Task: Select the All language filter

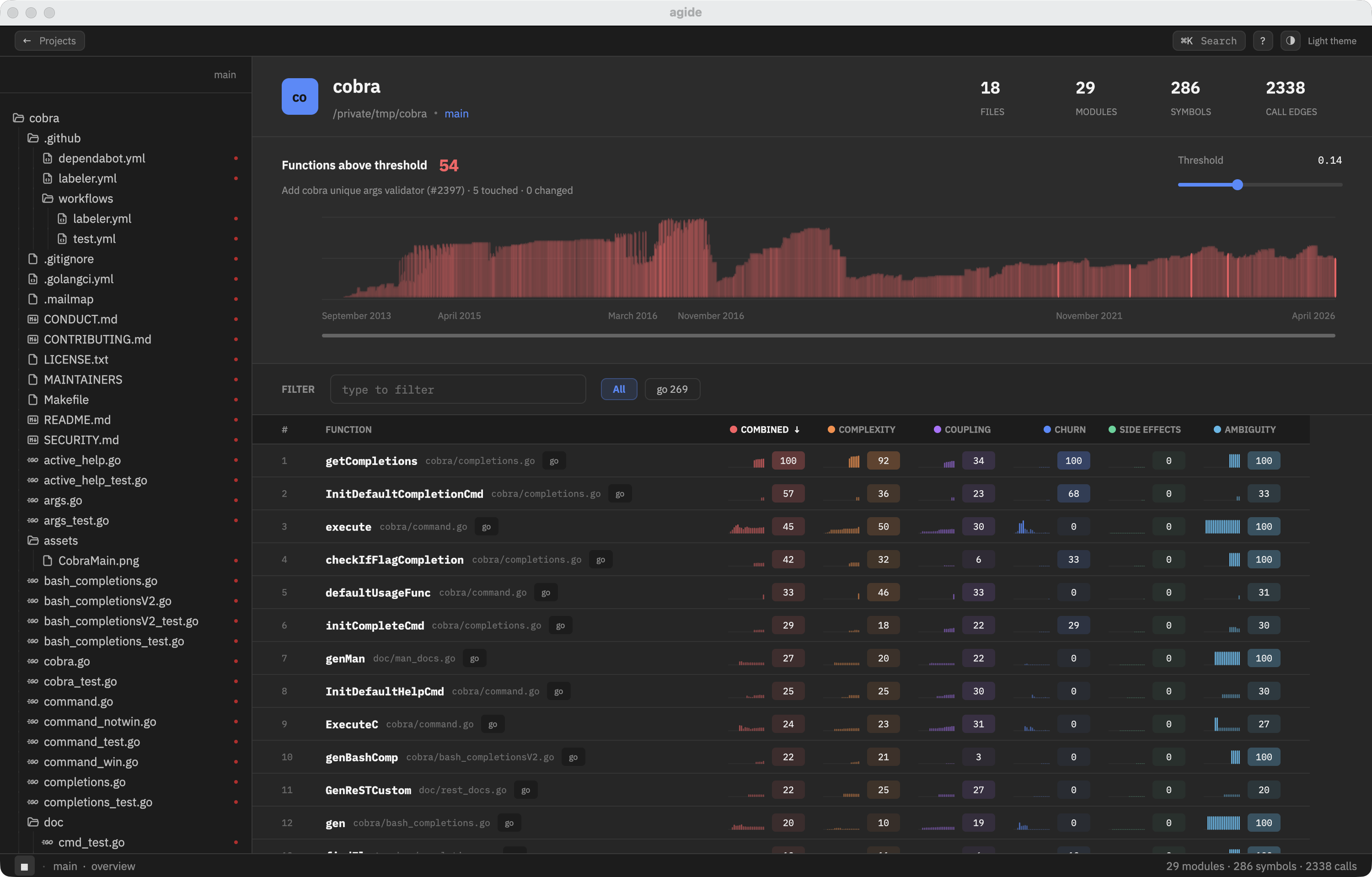Action: 619,390
